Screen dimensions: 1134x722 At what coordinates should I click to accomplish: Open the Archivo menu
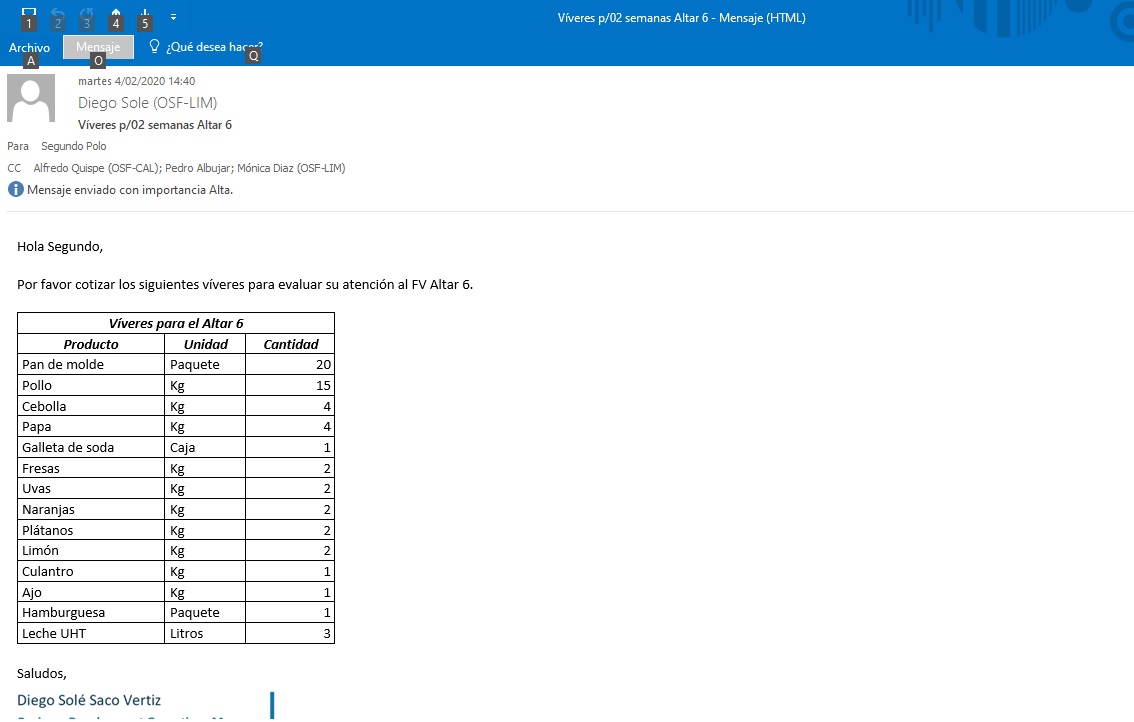tap(29, 47)
